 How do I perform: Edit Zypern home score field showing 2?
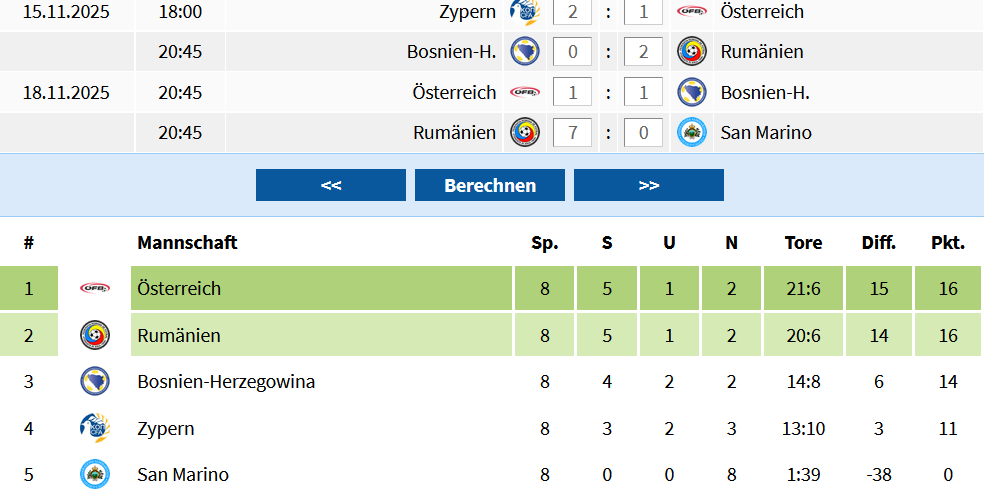[x=573, y=12]
